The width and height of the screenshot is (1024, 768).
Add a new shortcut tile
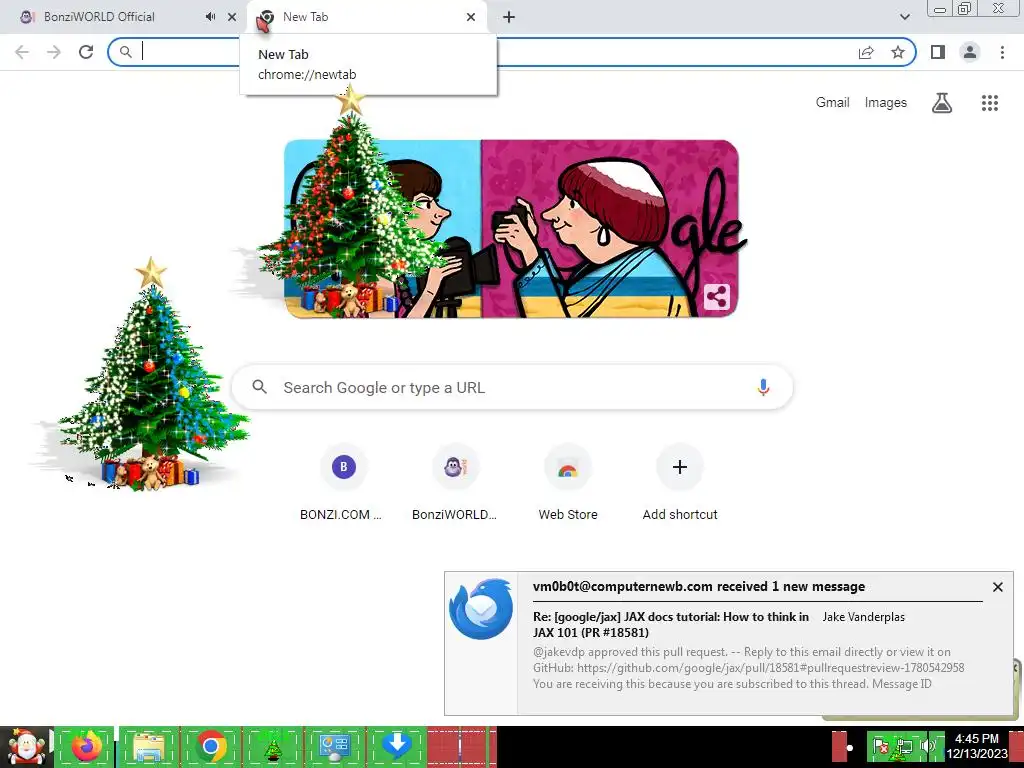(680, 483)
